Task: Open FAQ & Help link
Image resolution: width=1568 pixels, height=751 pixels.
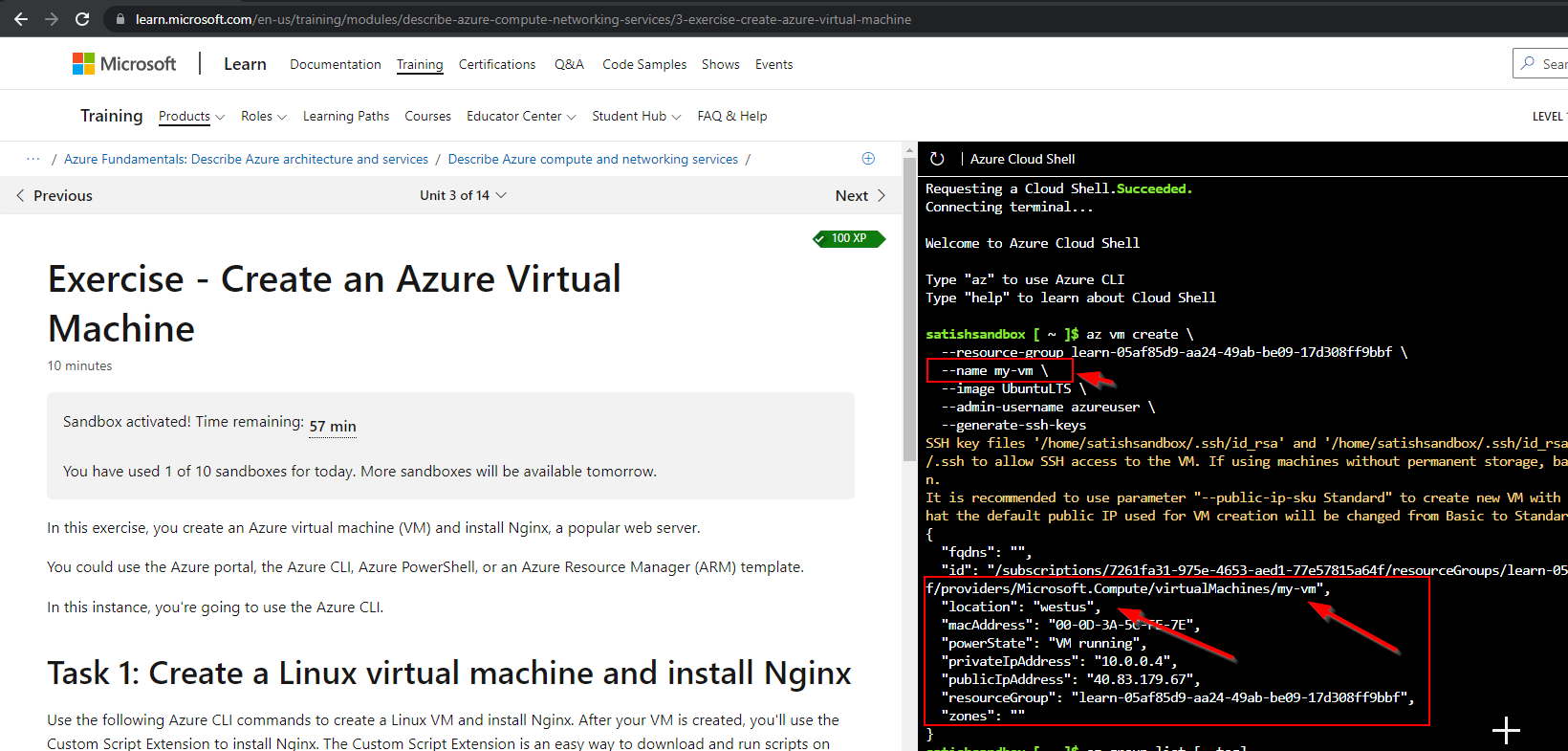Action: 732,116
